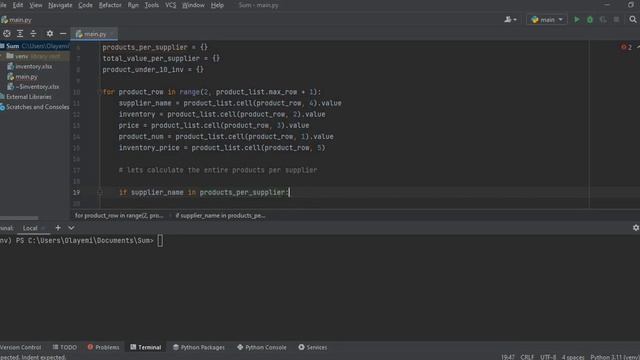Viewport: 640px width, 360px height.
Task: Open Search Everywhere magnifier icon
Action: coord(633,20)
